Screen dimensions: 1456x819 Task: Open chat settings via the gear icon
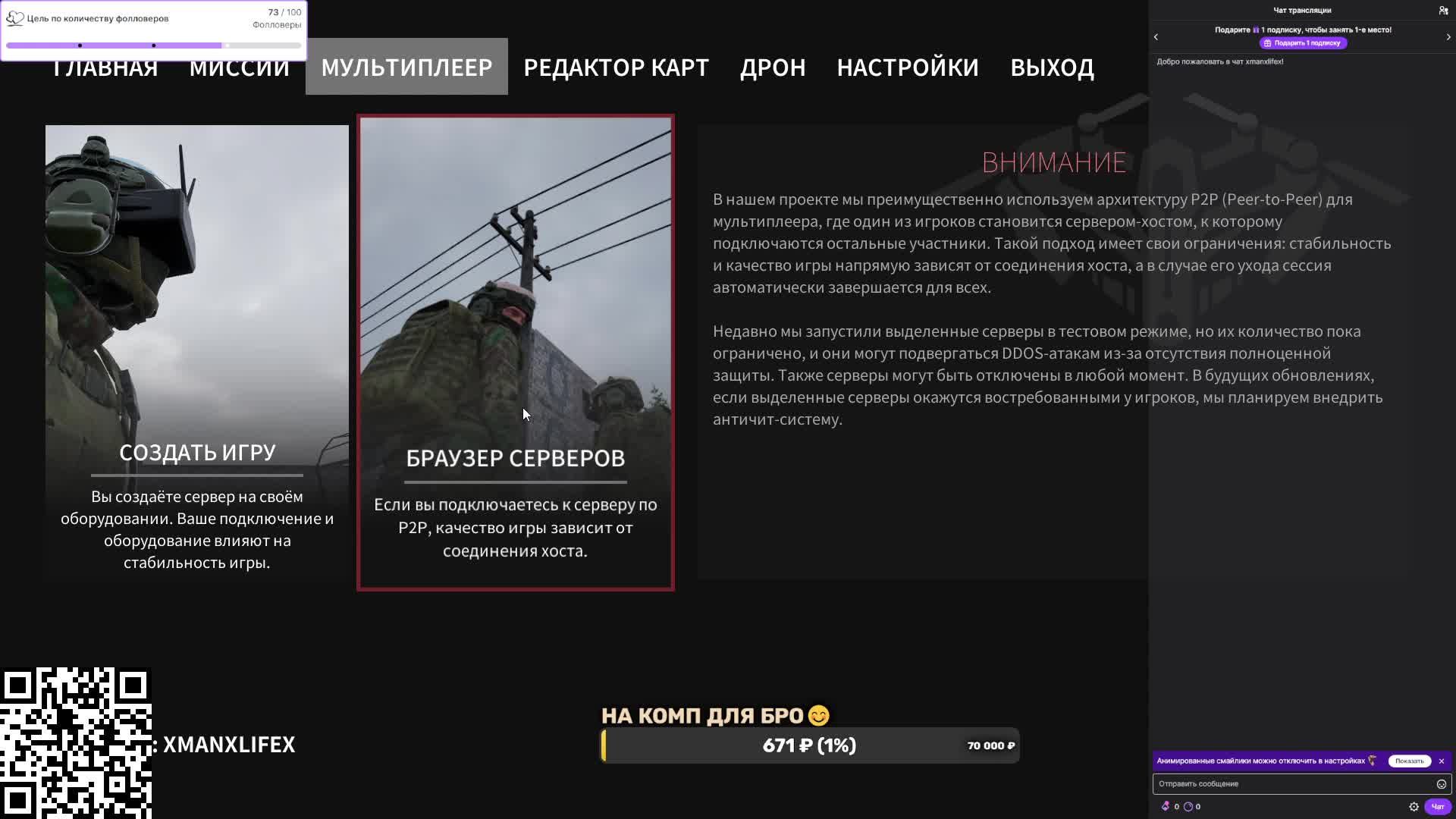(1414, 807)
